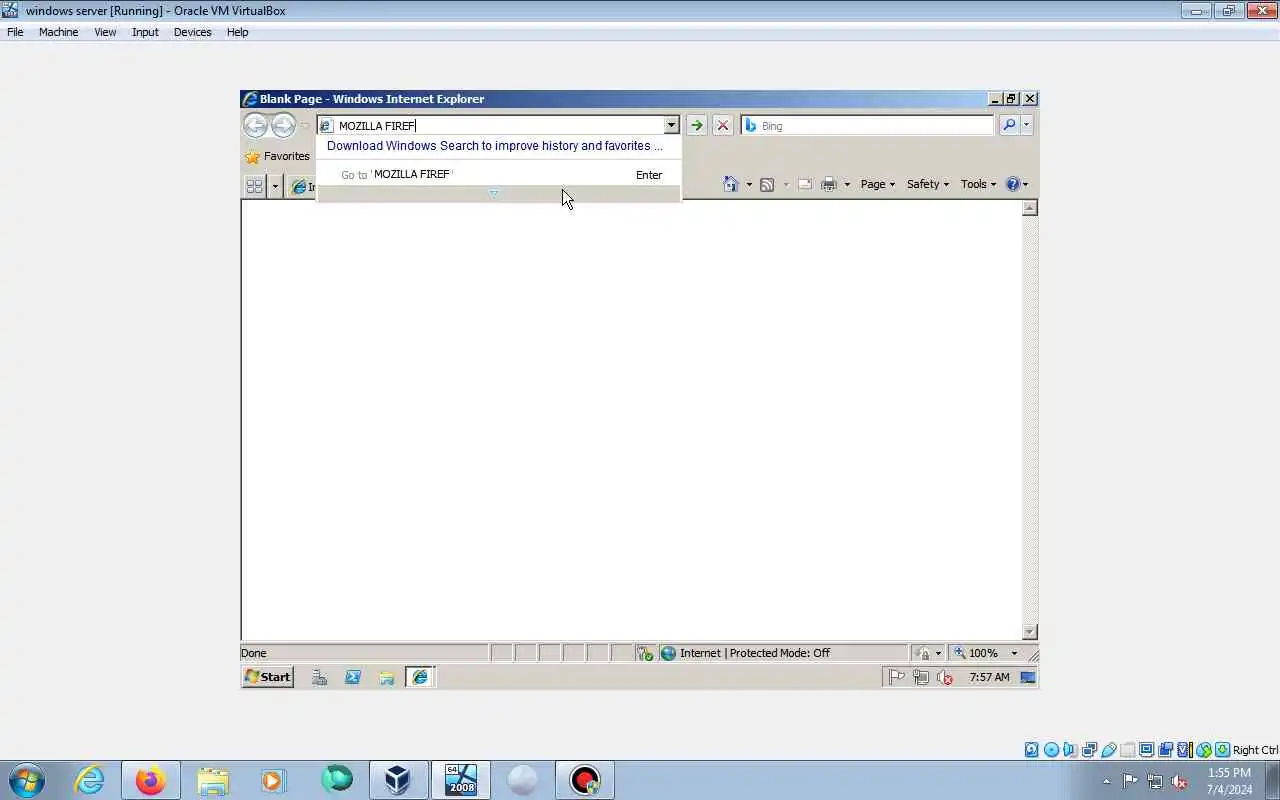Expand the Tools menu in command bar
Viewport: 1280px width, 800px height.
(978, 184)
